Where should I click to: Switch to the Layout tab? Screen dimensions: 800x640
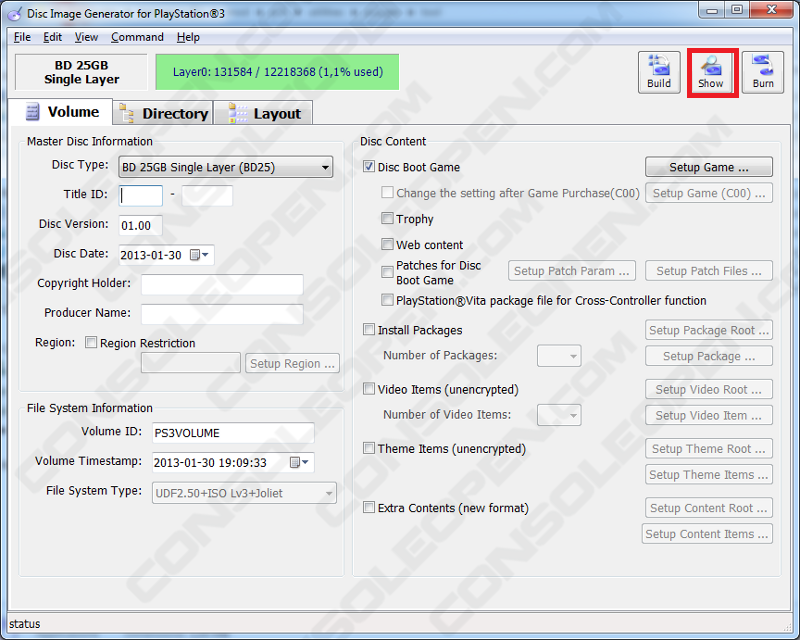click(263, 113)
